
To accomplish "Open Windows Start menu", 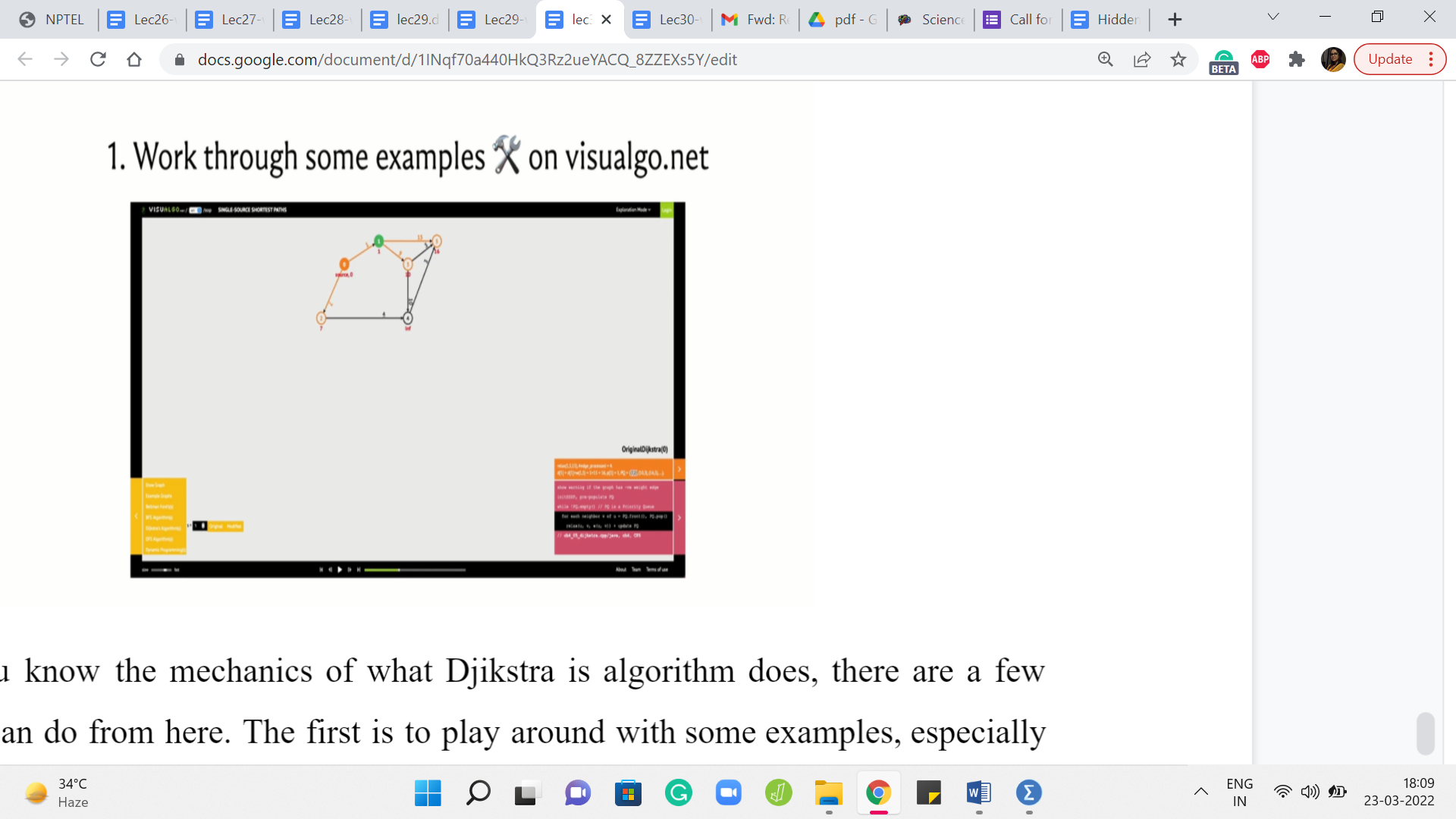I will click(428, 792).
